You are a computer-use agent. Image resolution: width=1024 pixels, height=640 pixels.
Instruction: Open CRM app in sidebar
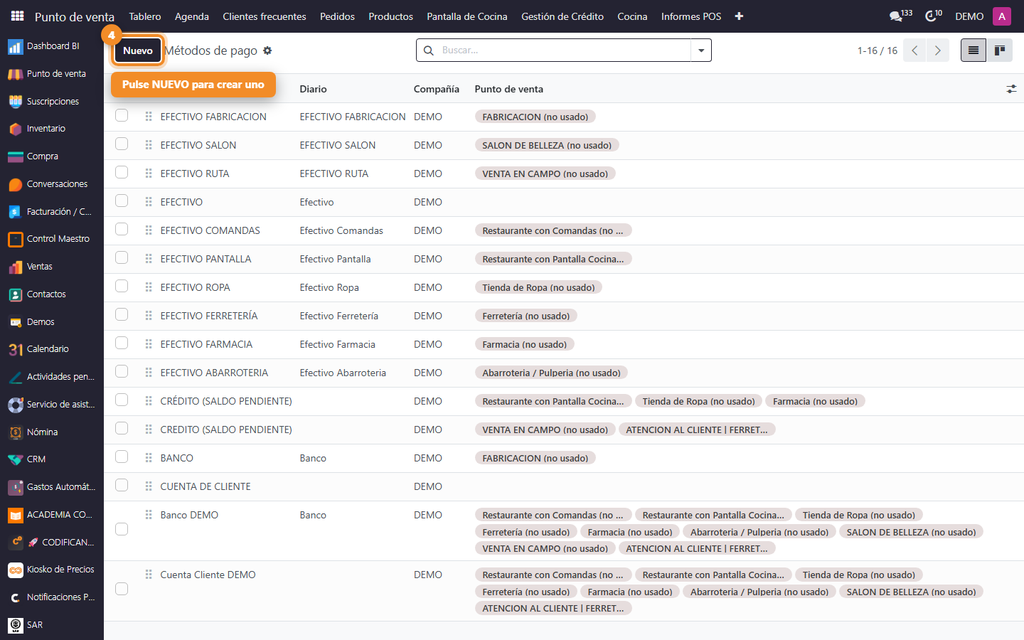pyautogui.click(x=52, y=459)
